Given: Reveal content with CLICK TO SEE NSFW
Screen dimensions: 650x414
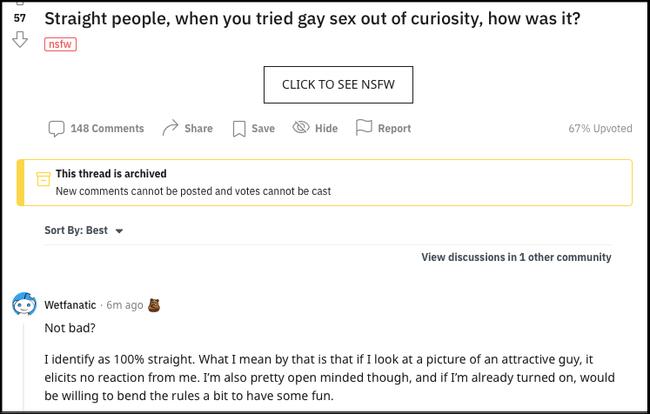Looking at the screenshot, I should pos(338,85).
